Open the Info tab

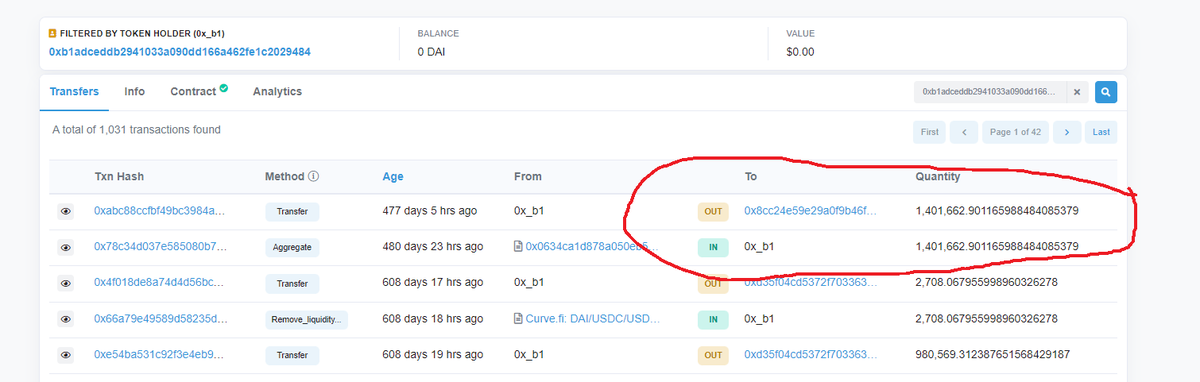coord(134,91)
